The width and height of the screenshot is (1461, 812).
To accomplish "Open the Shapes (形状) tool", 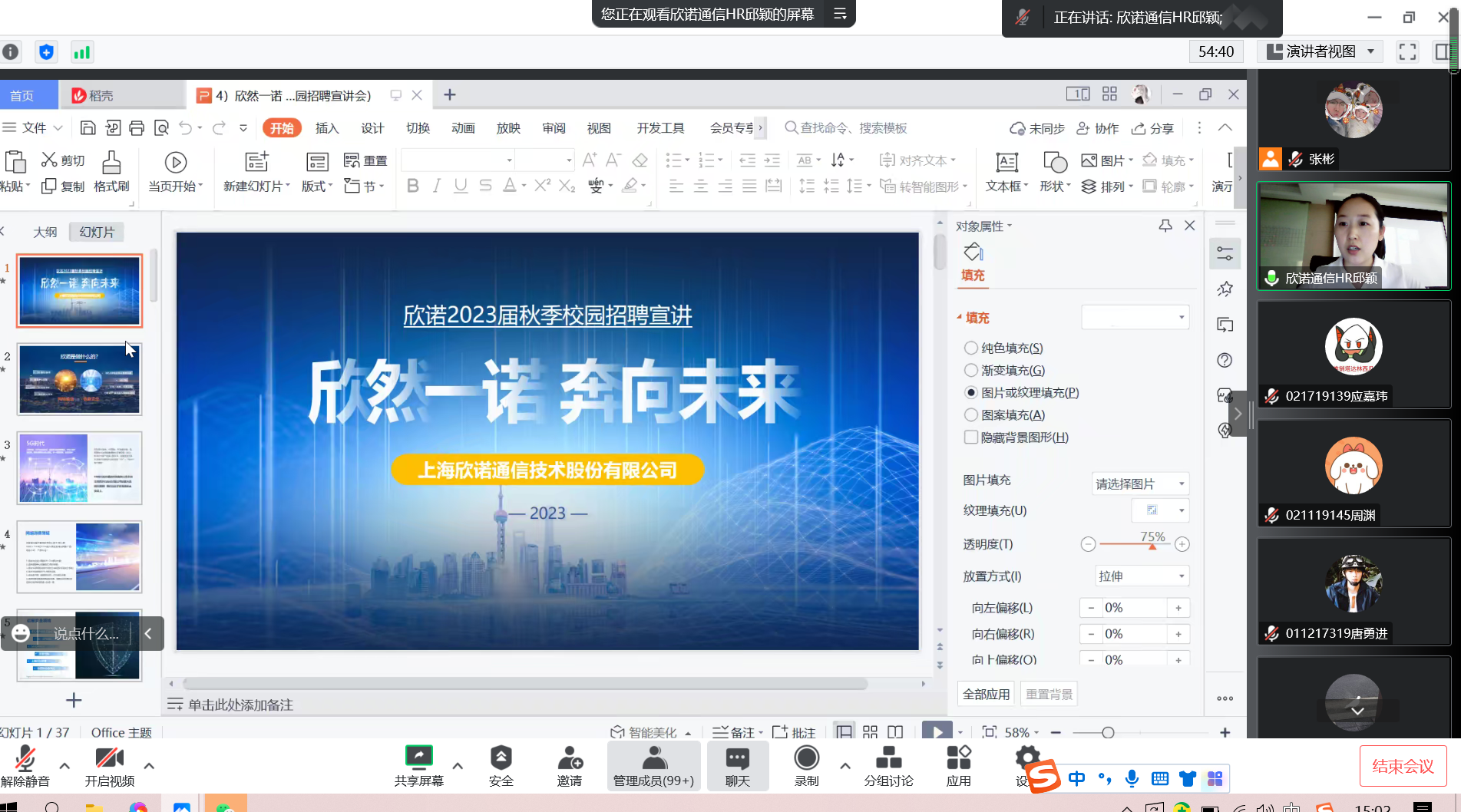I will [x=1055, y=172].
